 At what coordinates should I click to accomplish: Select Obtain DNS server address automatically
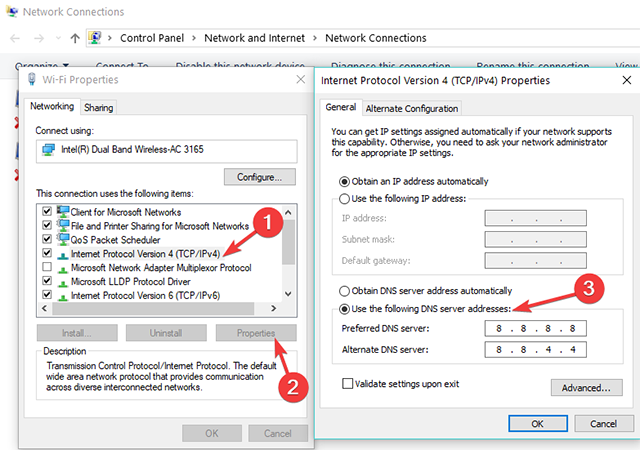344,291
